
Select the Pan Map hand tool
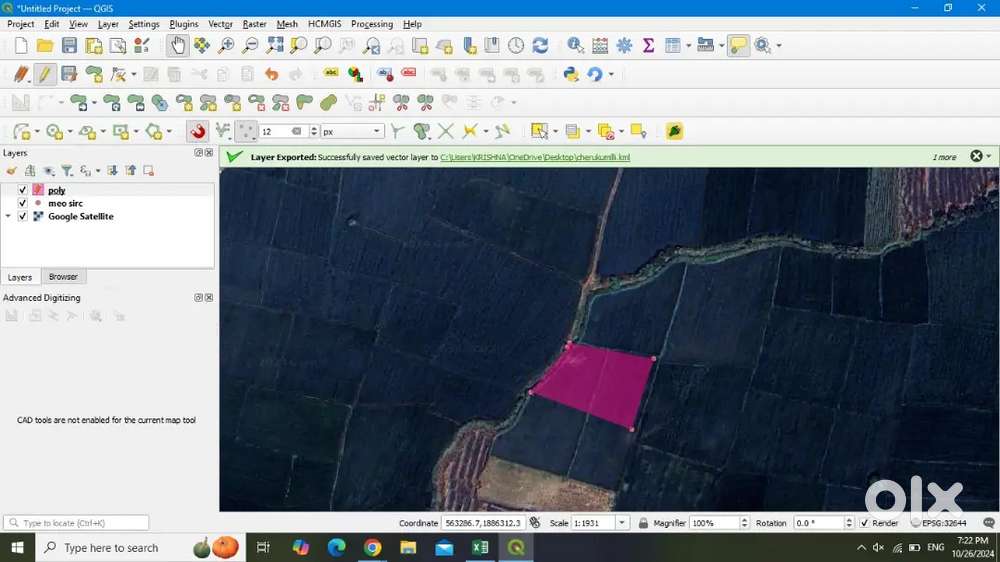178,45
